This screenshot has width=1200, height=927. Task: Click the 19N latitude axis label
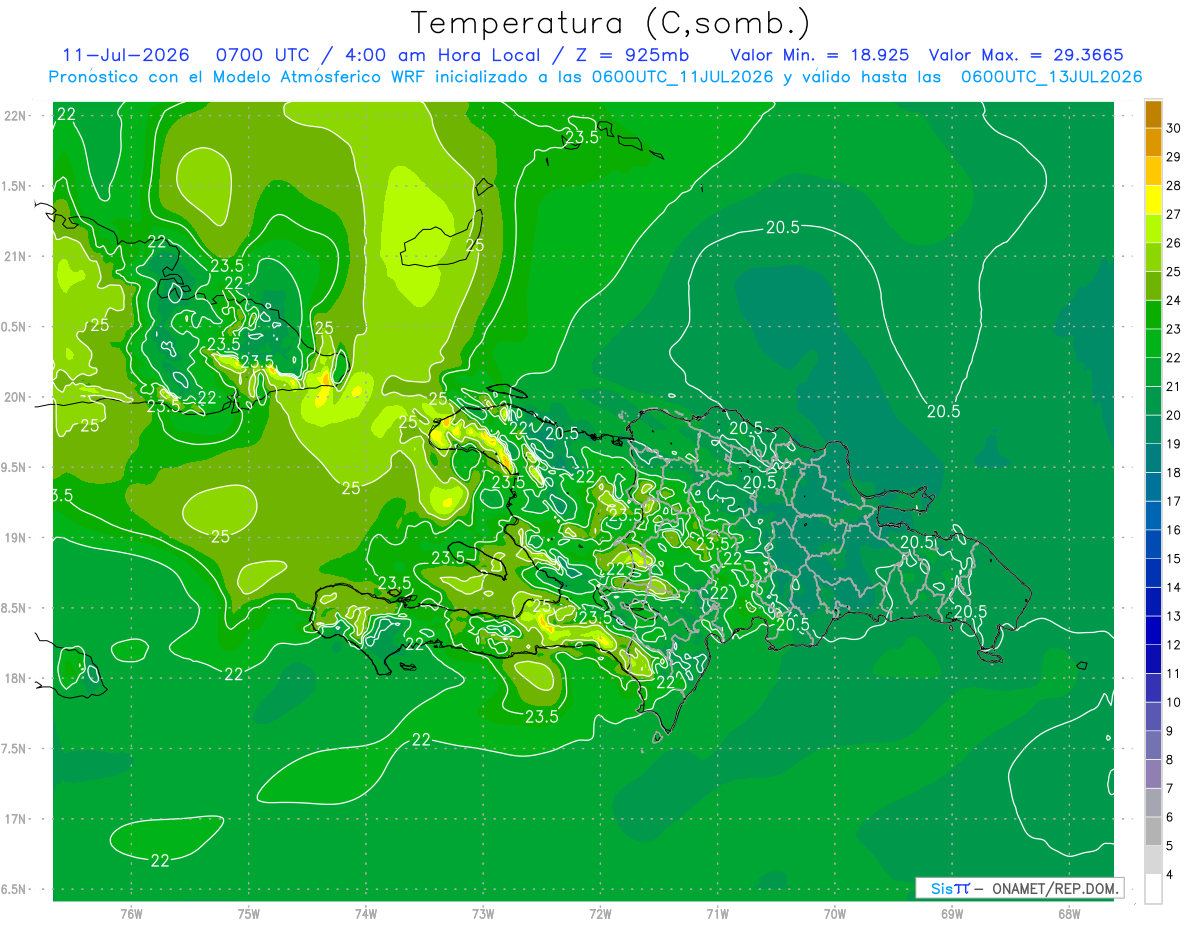pos(15,538)
